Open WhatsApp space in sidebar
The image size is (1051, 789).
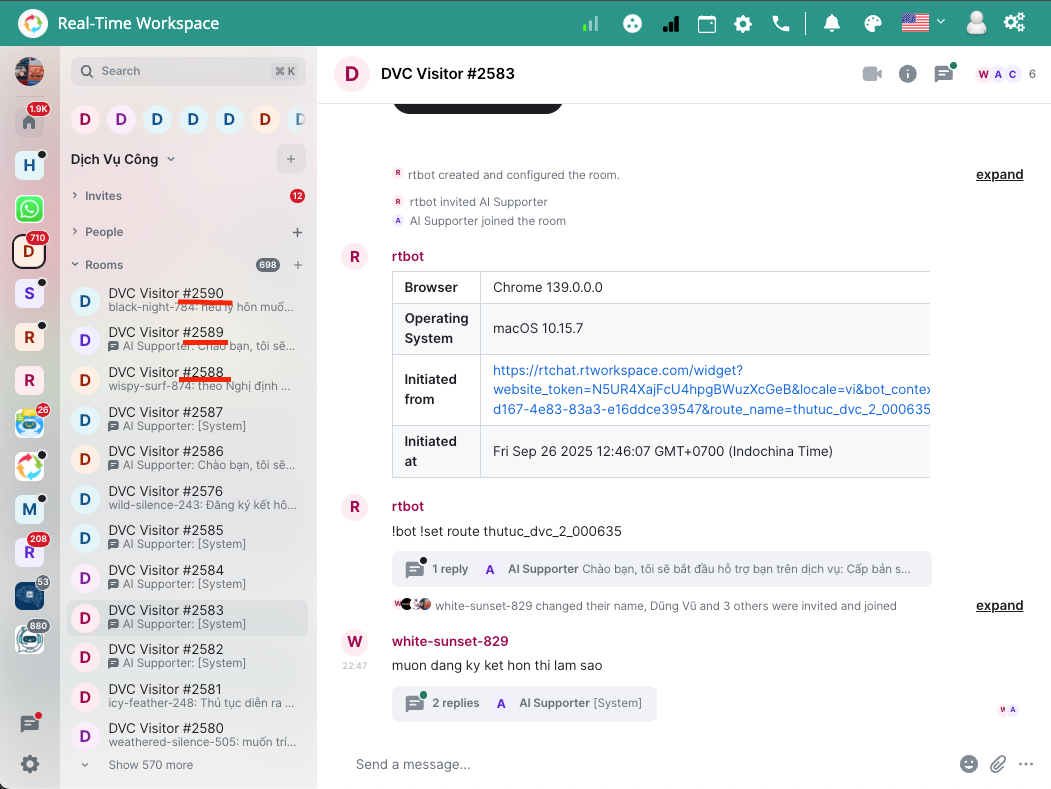tap(29, 209)
